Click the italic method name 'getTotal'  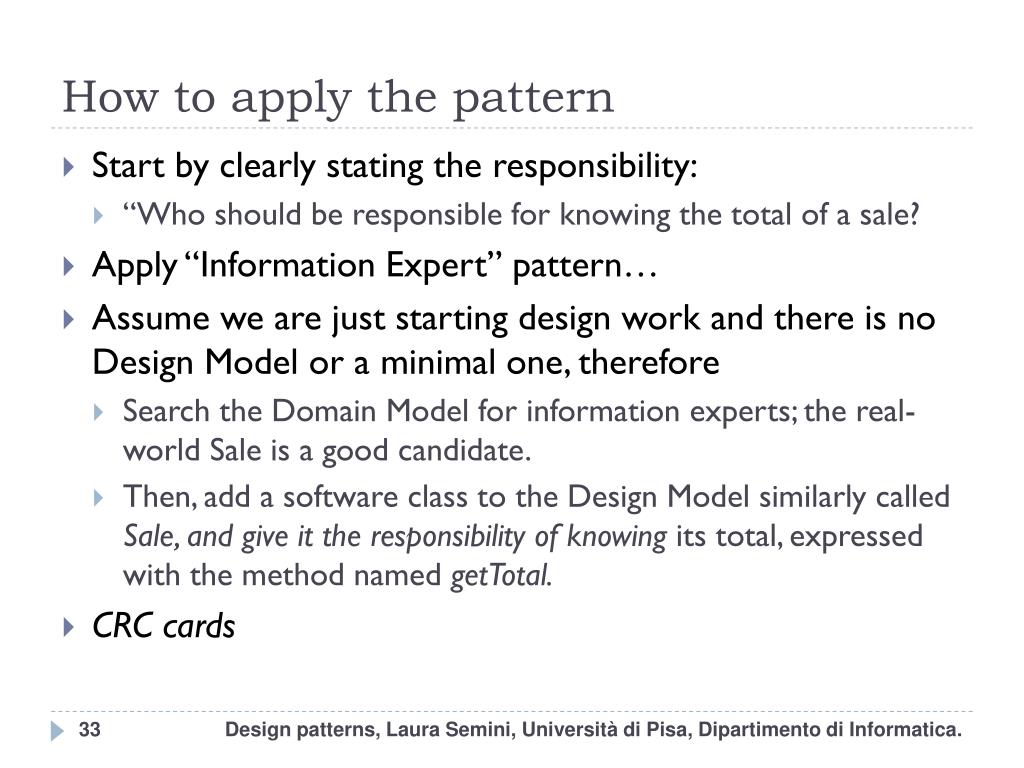coord(500,576)
